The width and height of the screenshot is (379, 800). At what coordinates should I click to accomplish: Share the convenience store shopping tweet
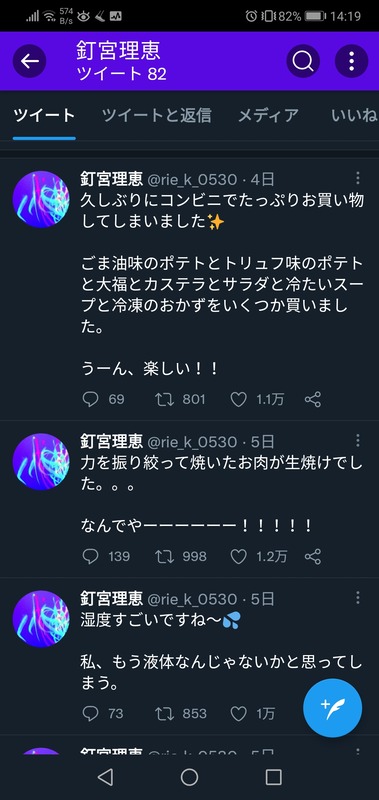[313, 399]
